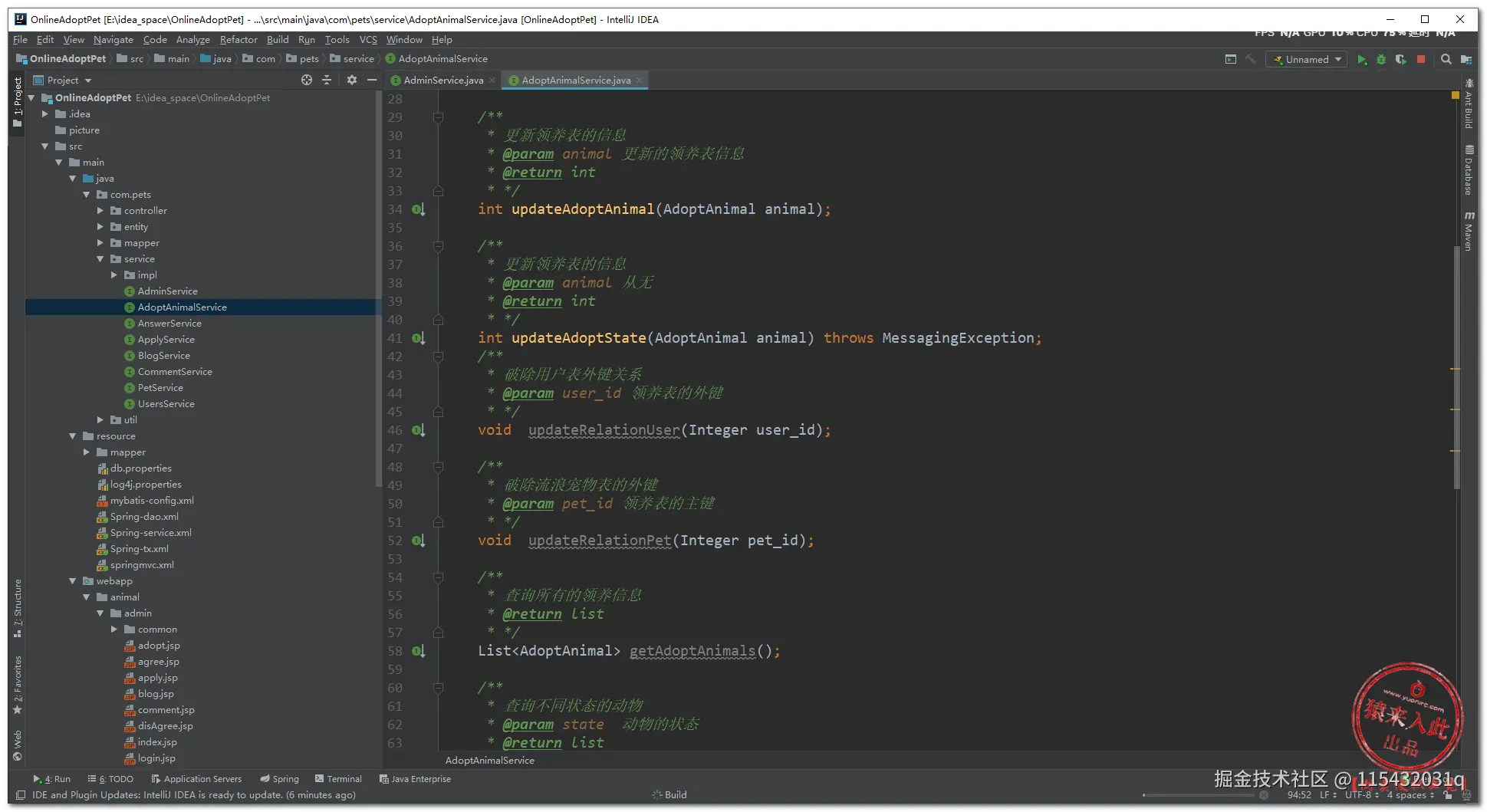Collapse the webapp folder
The image size is (1487, 812).
point(73,581)
